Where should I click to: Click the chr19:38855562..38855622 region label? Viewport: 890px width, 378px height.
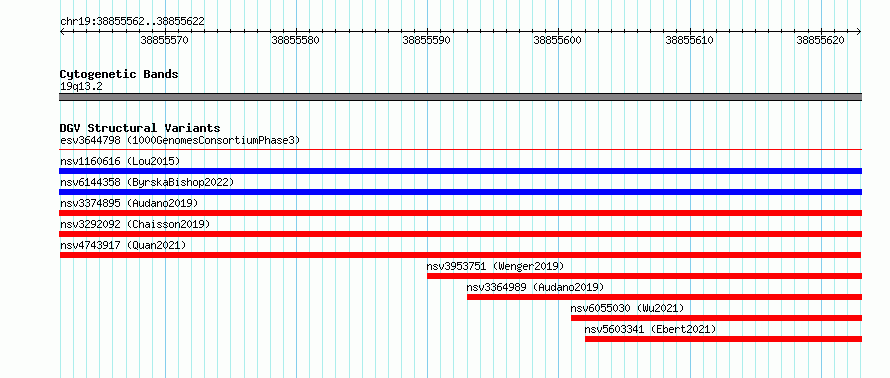[x=132, y=22]
